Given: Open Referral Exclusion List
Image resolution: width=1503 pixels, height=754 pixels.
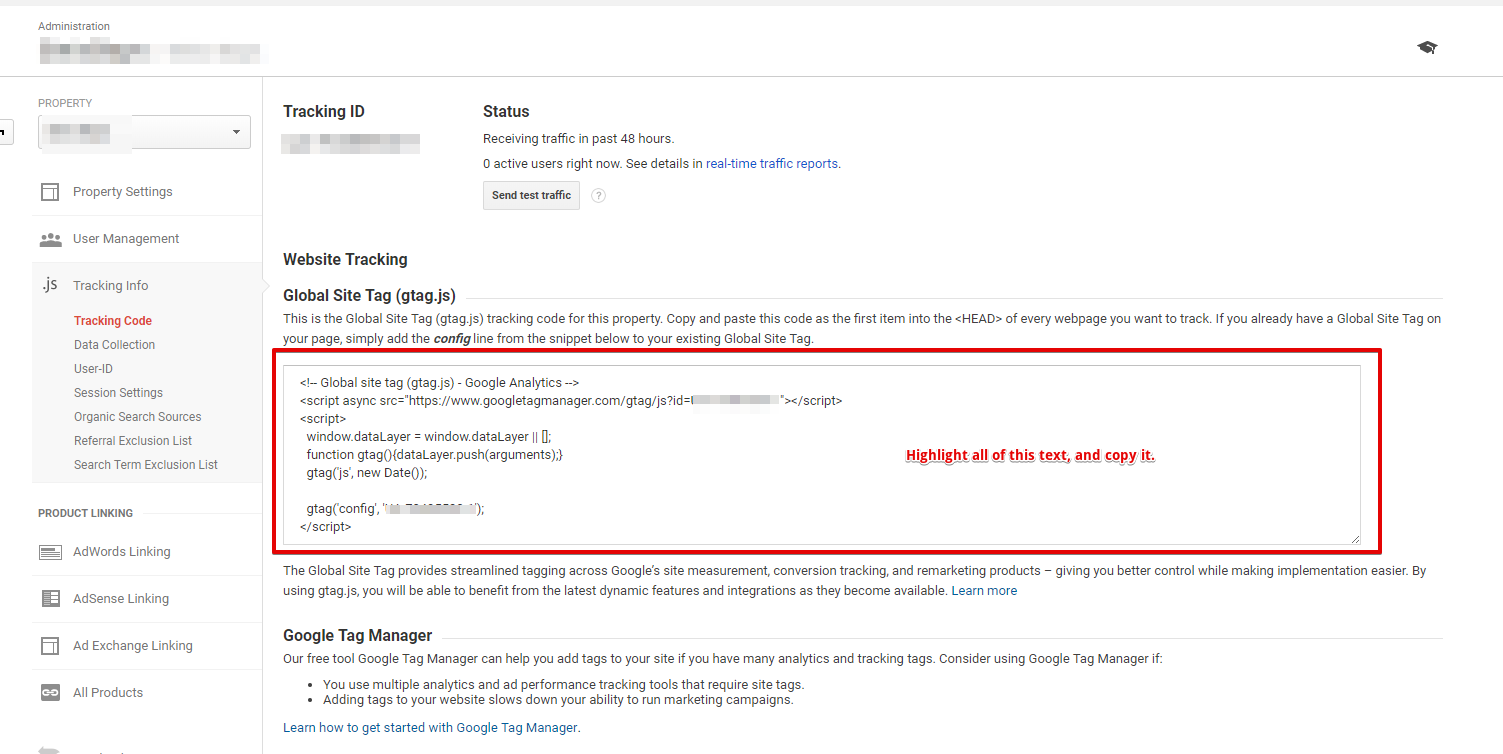Looking at the screenshot, I should [133, 441].
